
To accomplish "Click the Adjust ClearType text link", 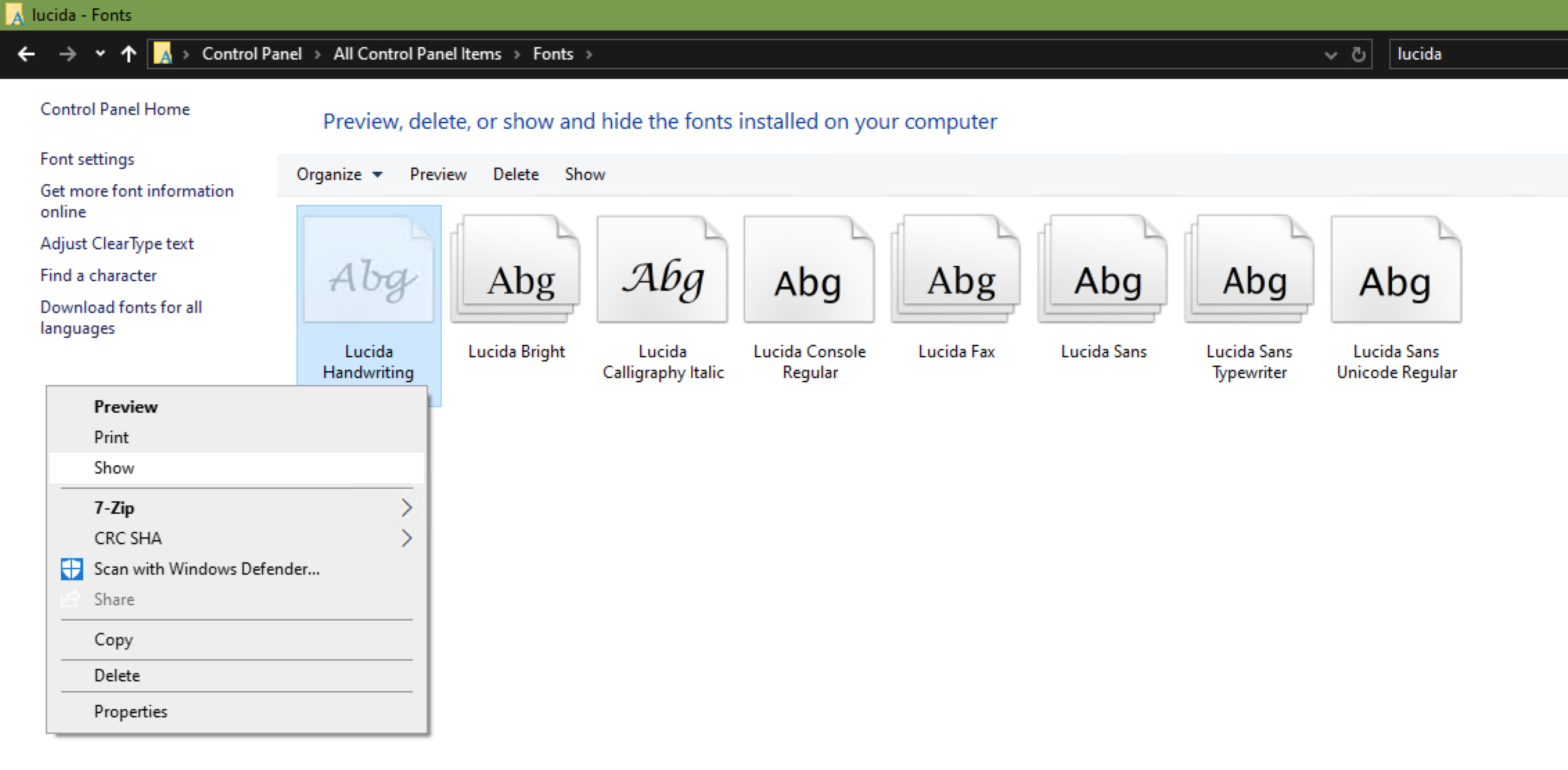I will click(117, 244).
